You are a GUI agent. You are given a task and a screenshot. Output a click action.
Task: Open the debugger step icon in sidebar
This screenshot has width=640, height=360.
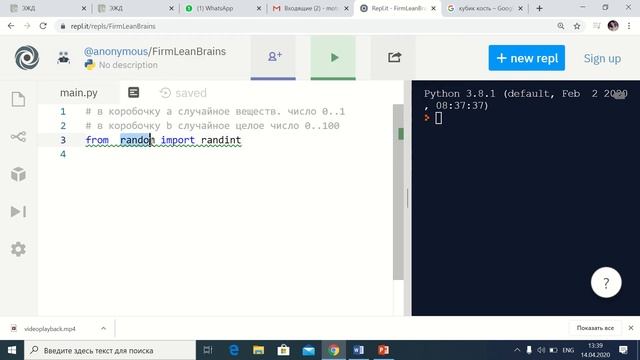coord(18,211)
